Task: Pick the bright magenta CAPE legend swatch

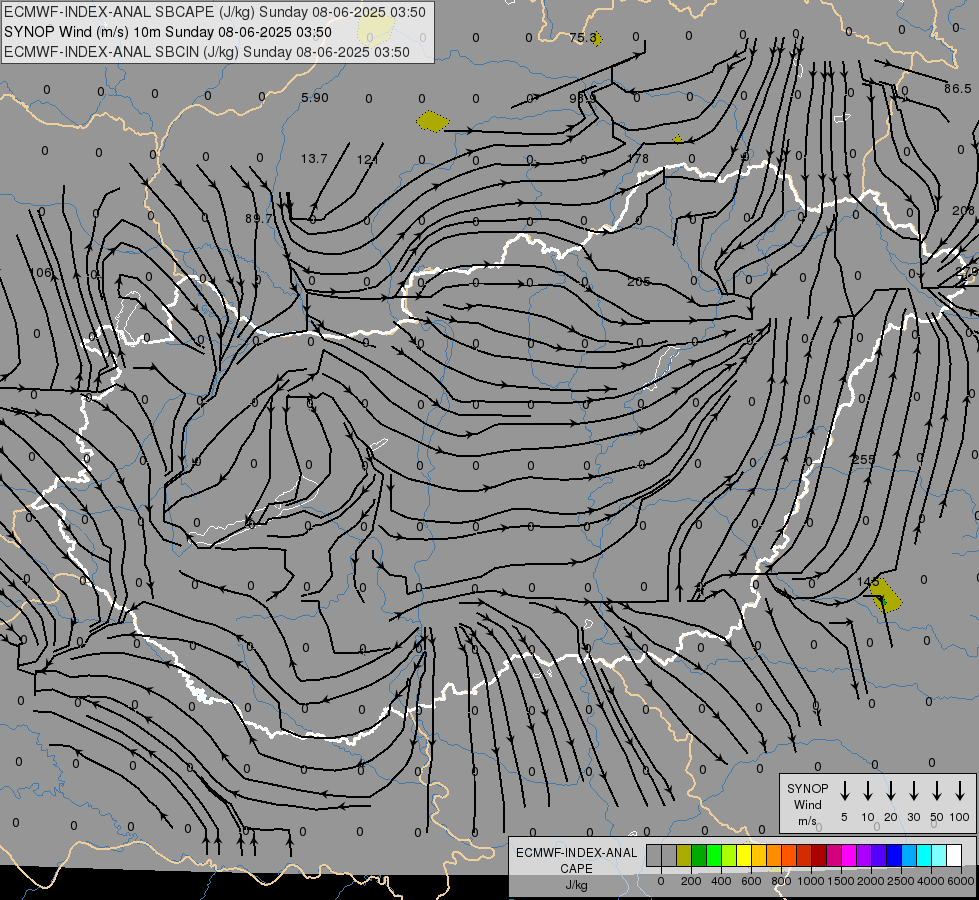Action: (849, 855)
